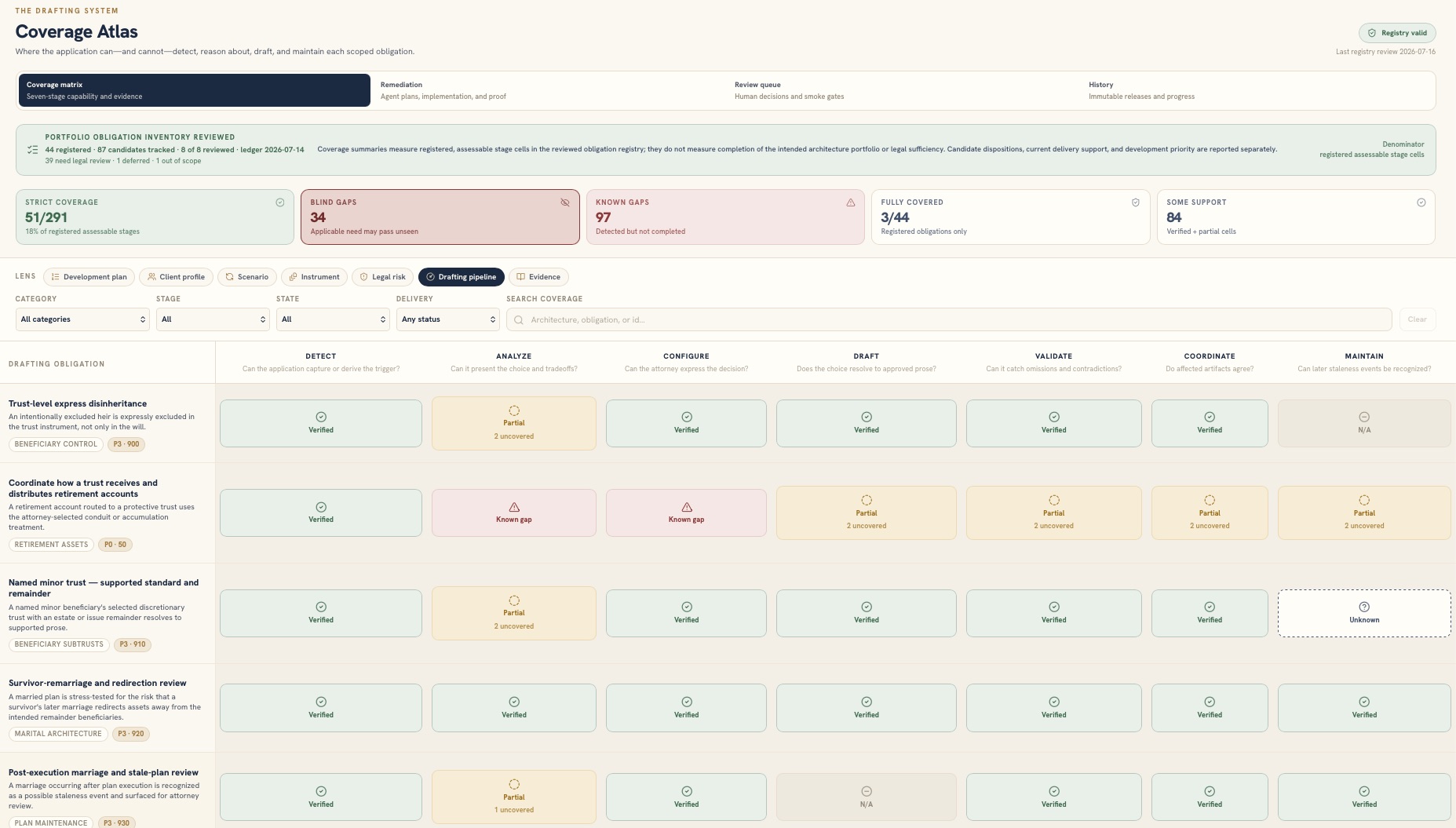Open Trust-level disinheritance Maintain N/A cell
The width and height of the screenshot is (1456, 828).
[x=1364, y=423]
